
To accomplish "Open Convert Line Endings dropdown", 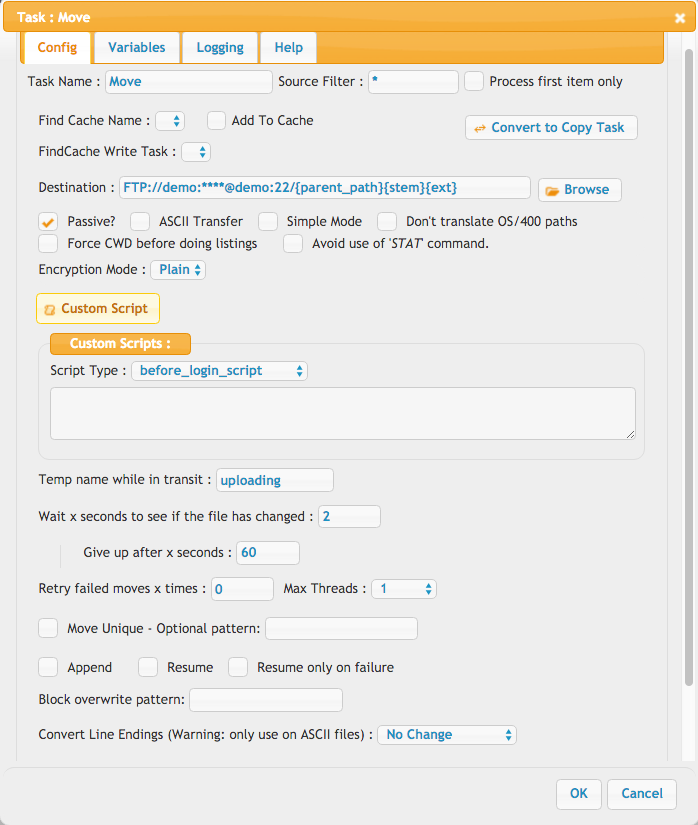I will tap(447, 735).
